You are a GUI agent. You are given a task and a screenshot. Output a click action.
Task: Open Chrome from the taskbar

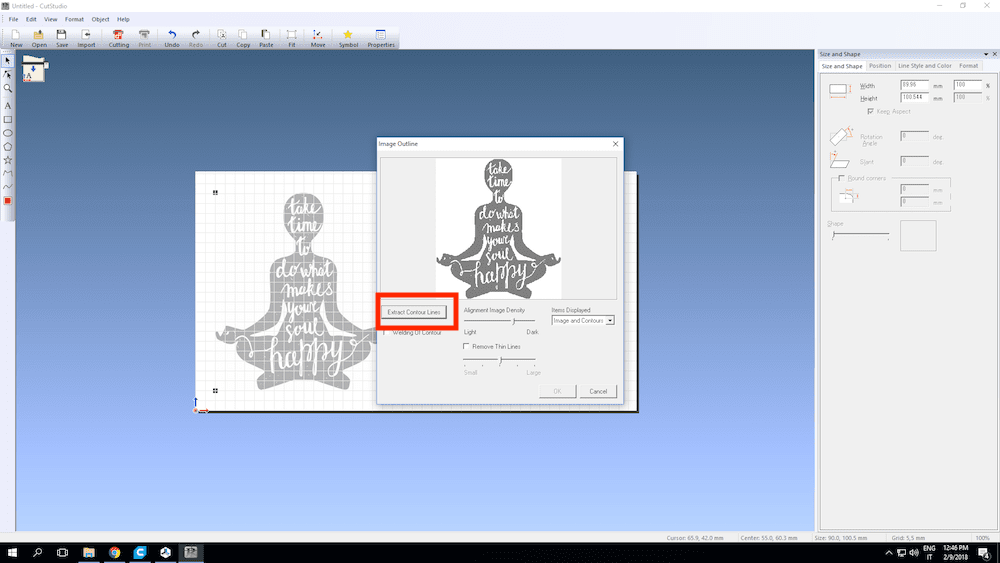pyautogui.click(x=114, y=552)
